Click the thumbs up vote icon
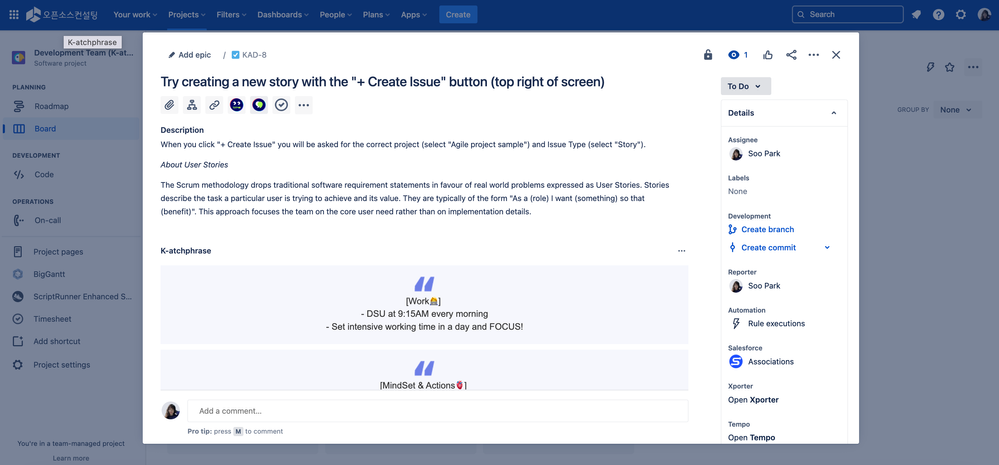The height and width of the screenshot is (465, 999). click(x=768, y=55)
